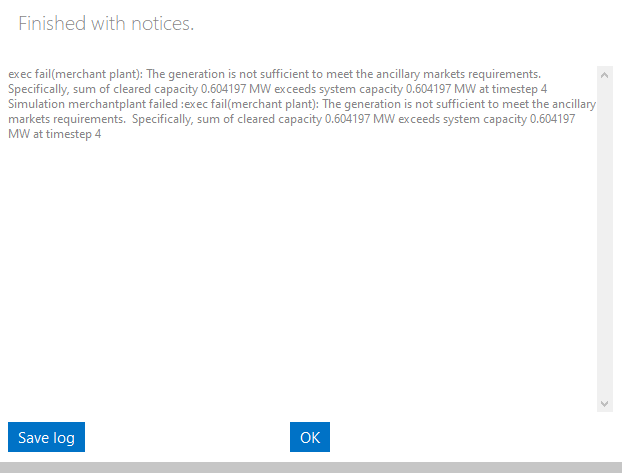Click the scrollbar up arrow
622x473 pixels.
[x=604, y=74]
